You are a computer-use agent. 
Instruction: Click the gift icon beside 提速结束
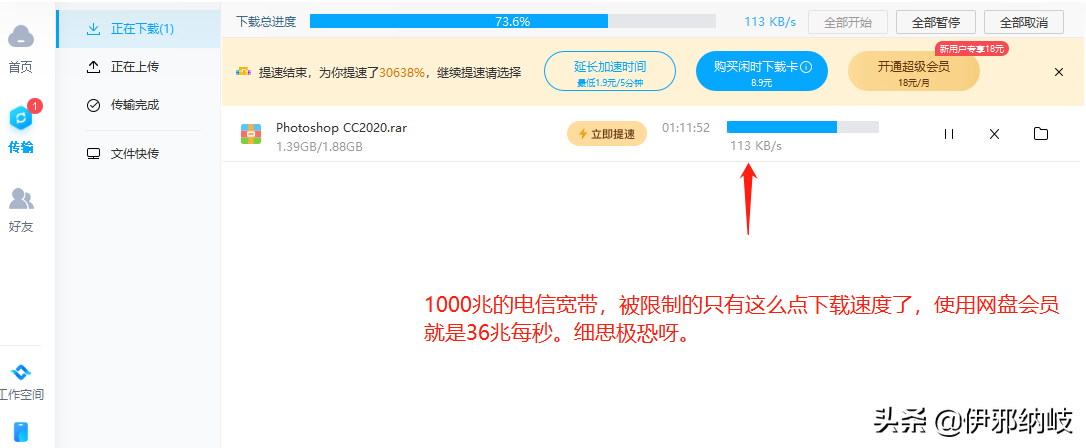(243, 71)
